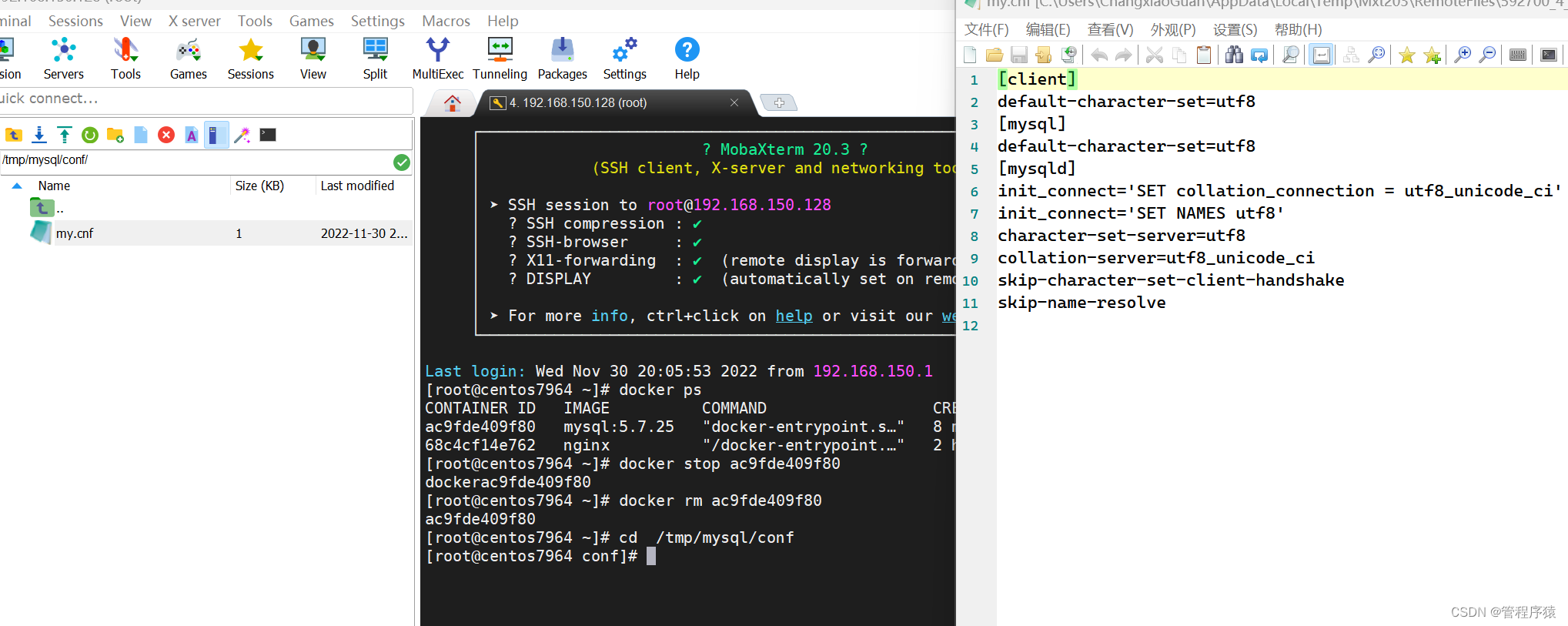1568x626 pixels.
Task: Click the Replace icon in editor toolbar
Action: pos(1259,55)
